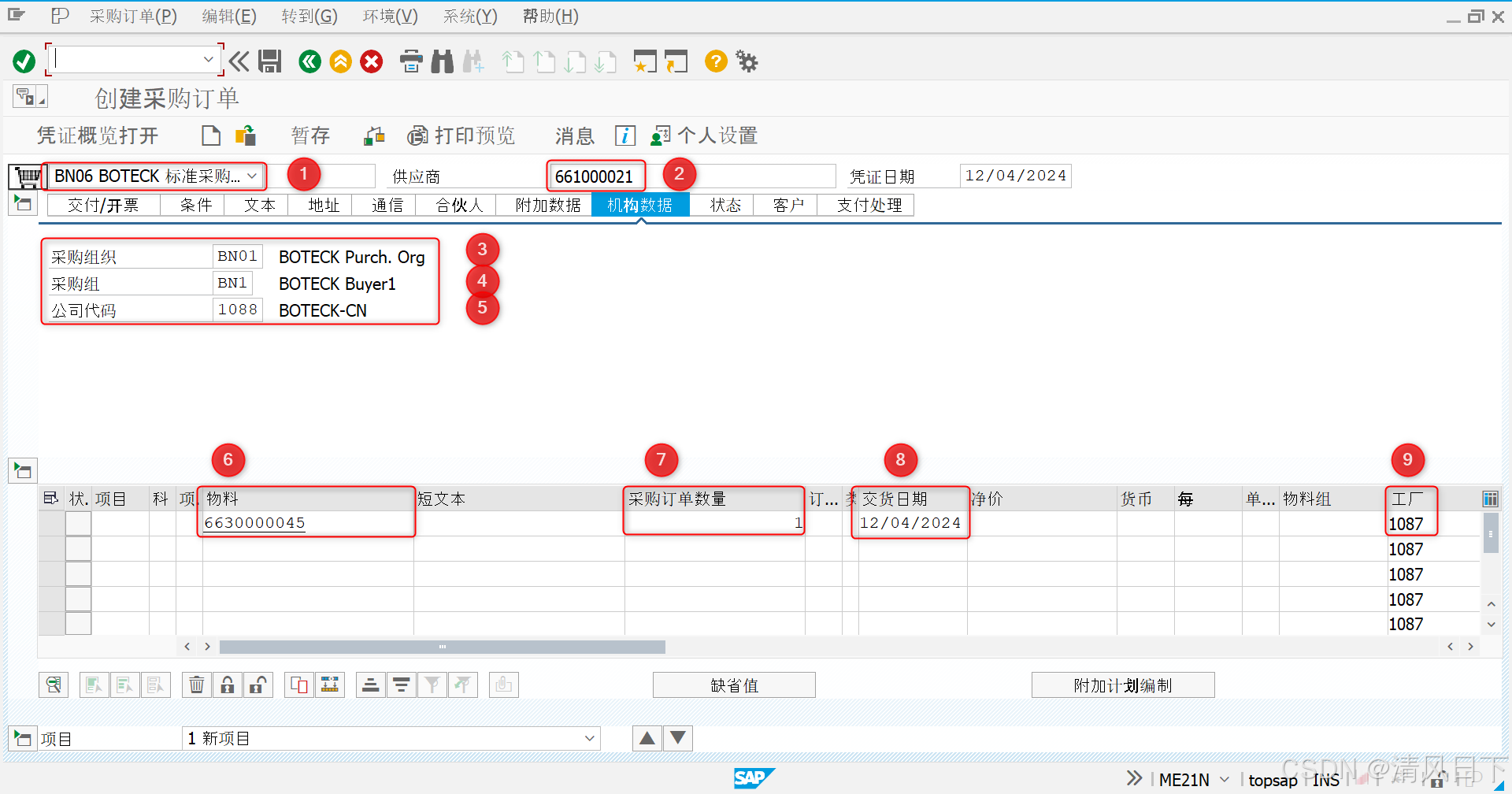Exit via the yellow up-arrow icon

[340, 61]
